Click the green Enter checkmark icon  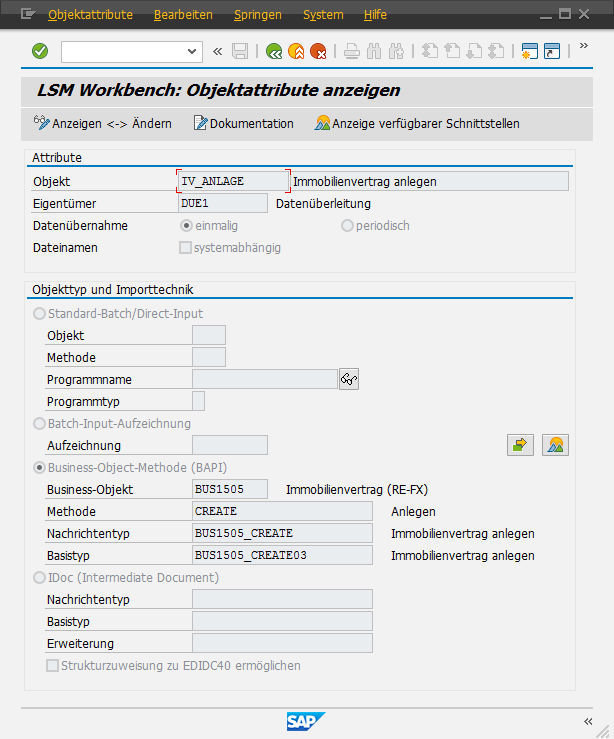click(x=40, y=51)
